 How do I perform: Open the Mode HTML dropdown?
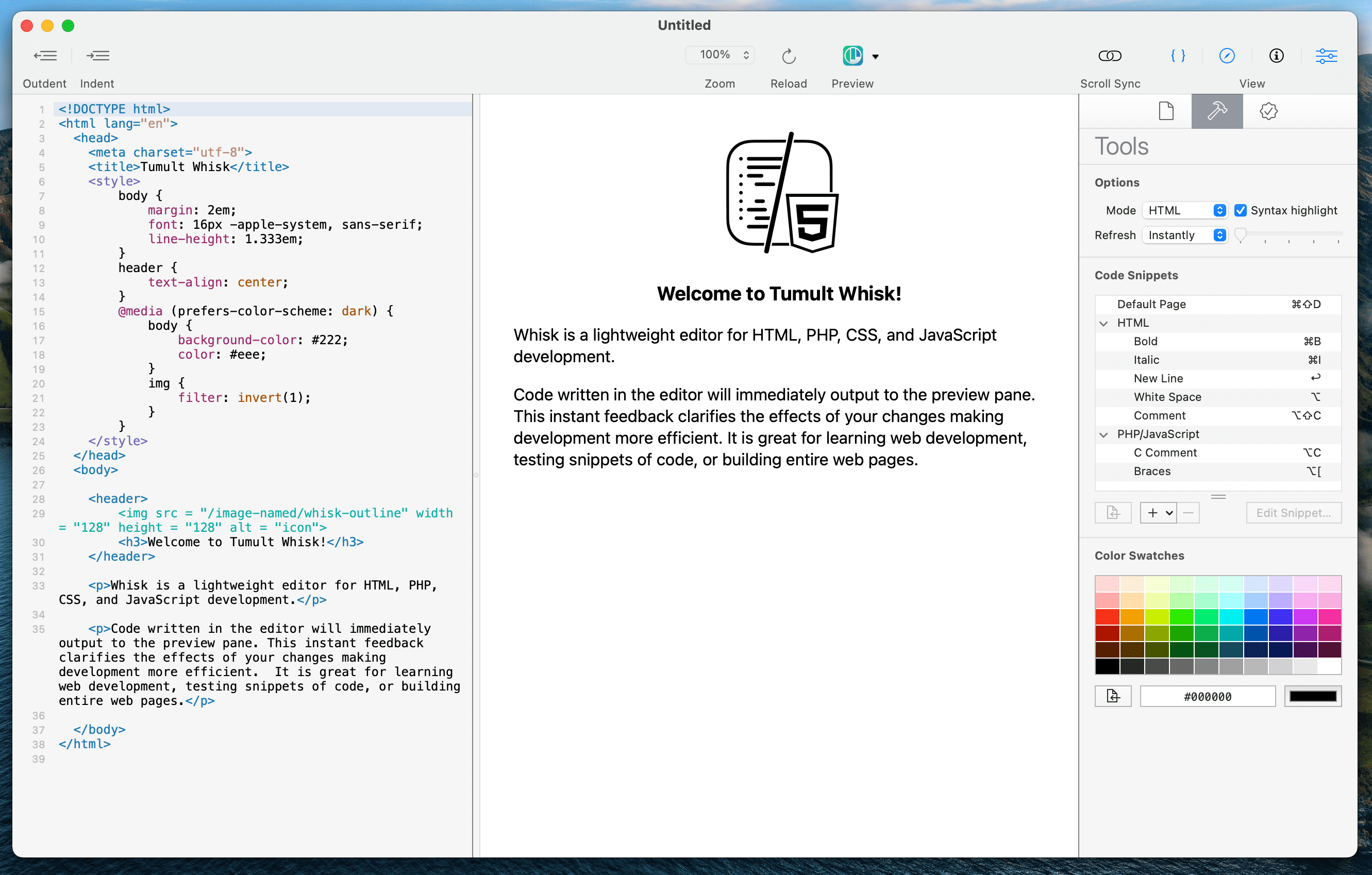click(x=1184, y=210)
